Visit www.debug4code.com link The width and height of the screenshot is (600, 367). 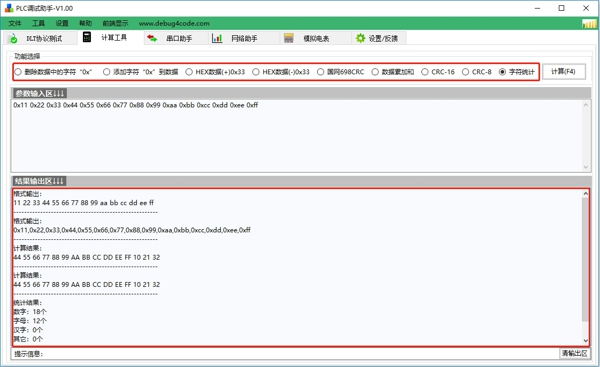(x=174, y=23)
